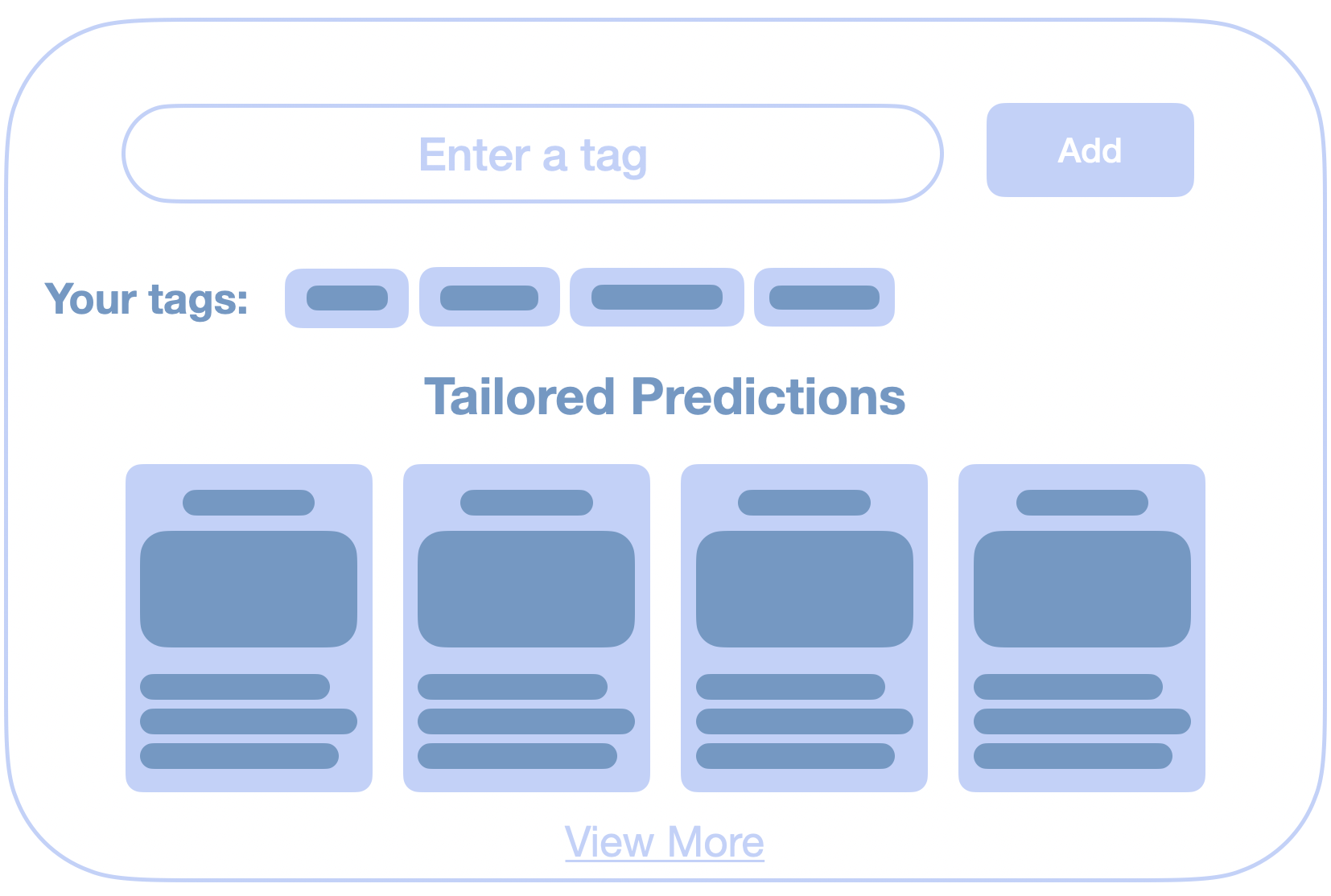Open the third prediction card's image
This screenshot has width=1331, height=896.
(805, 589)
